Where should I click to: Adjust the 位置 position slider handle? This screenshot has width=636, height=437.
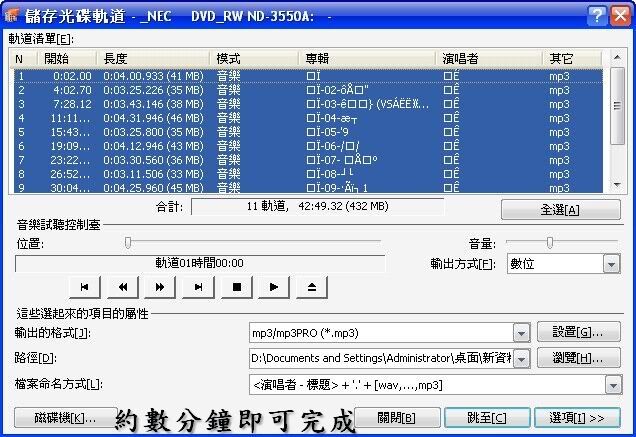128,242
